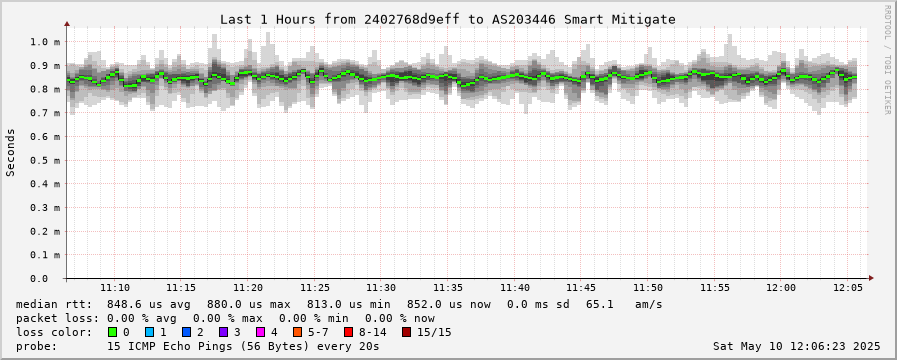The image size is (897, 360).
Task: Click the "11:30" time axis label
Action: (381, 288)
